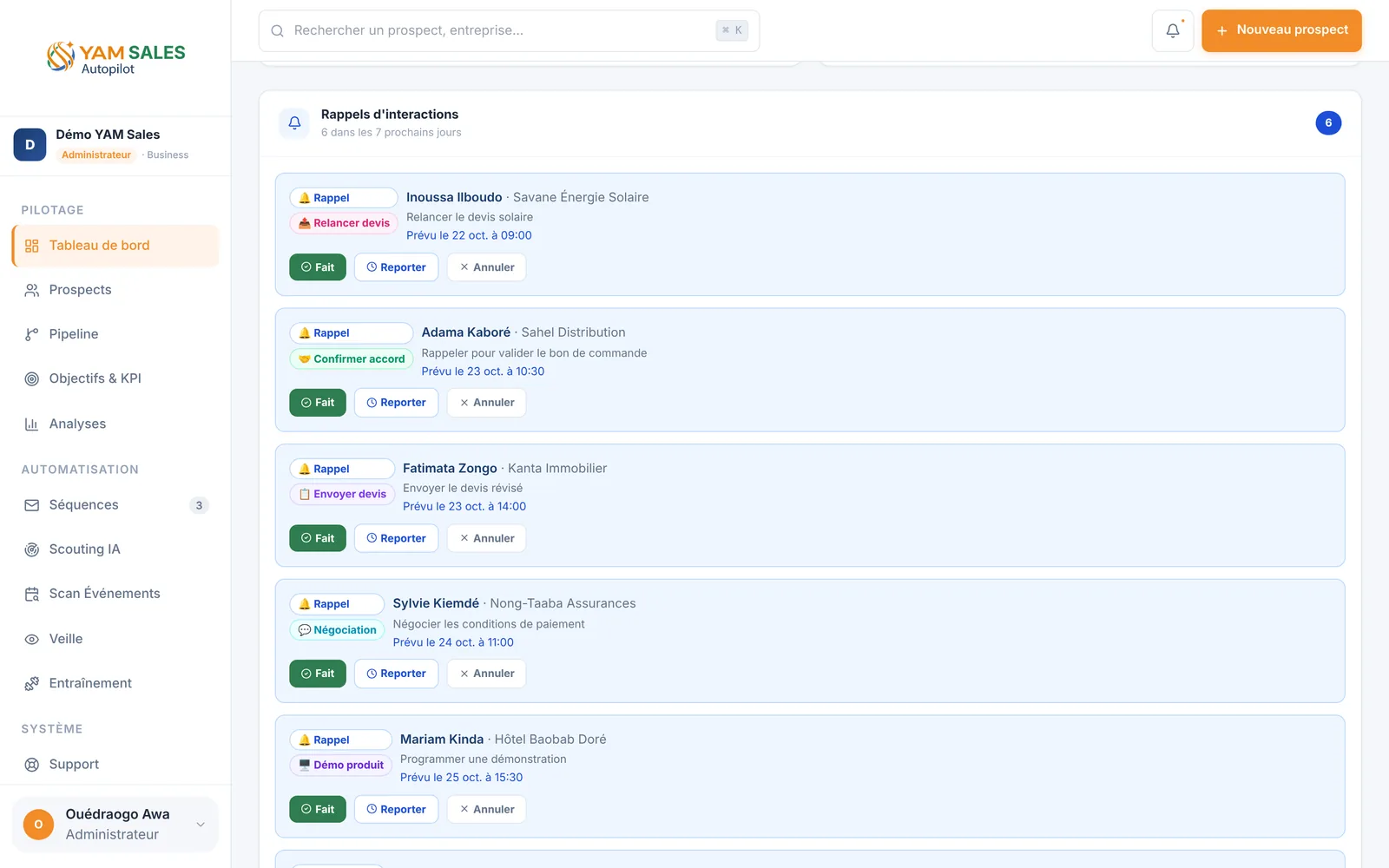This screenshot has height=868, width=1389.
Task: Reporter the Fatimata Zongo reminder
Action: (x=396, y=538)
